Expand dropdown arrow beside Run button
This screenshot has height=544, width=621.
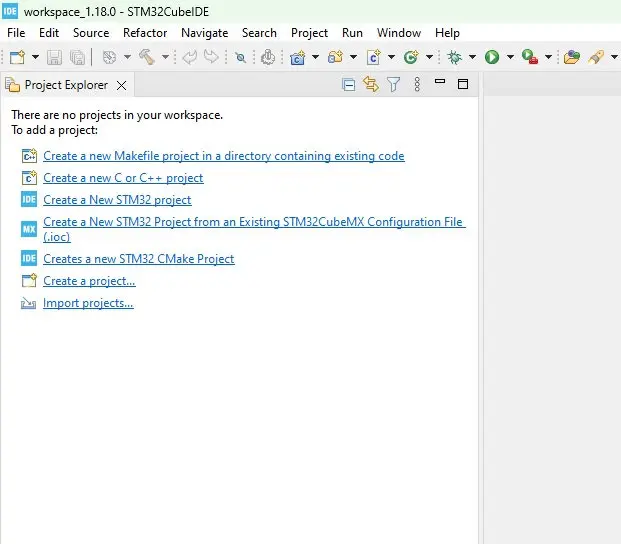point(509,58)
